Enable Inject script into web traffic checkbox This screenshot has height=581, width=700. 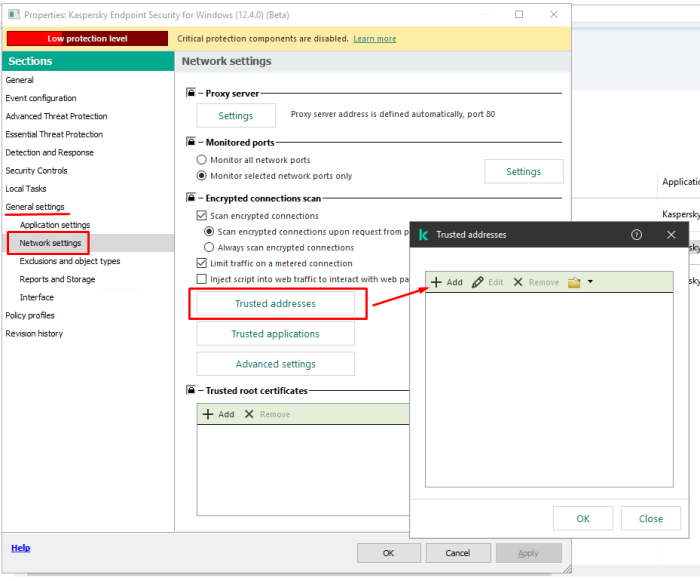tap(202, 279)
